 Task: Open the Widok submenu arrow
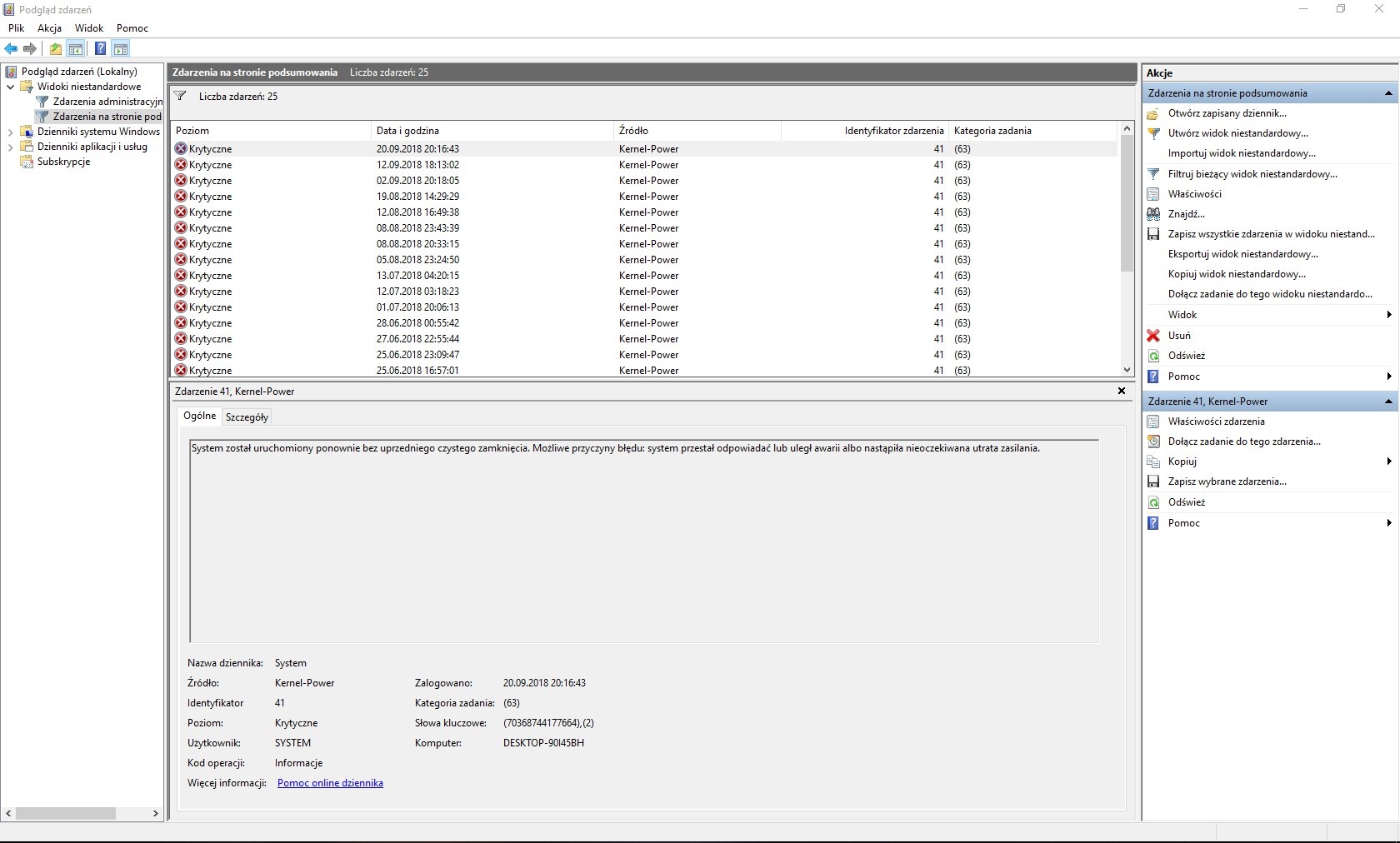click(x=1389, y=315)
